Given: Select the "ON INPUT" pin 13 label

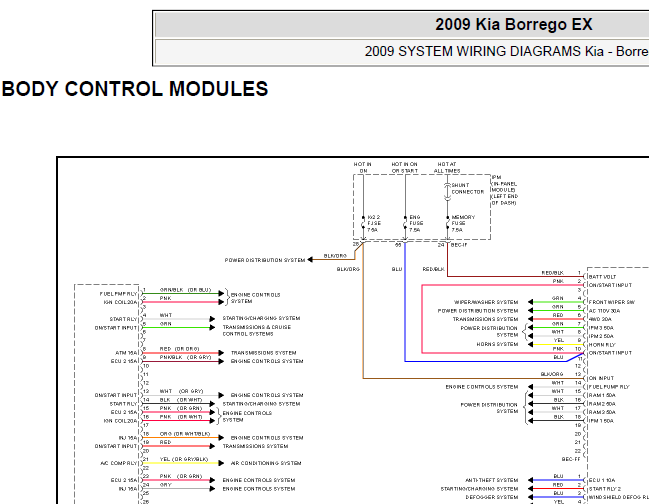Looking at the screenshot, I should pos(601,378).
